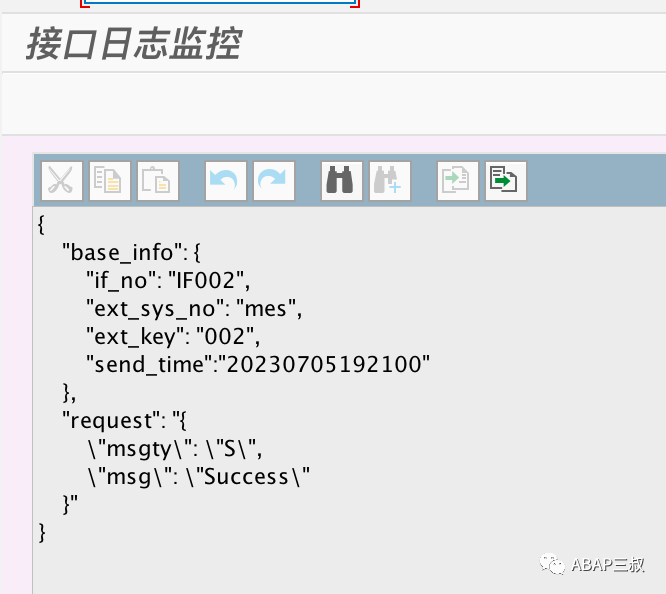Click the Paste clipboard icon

click(158, 181)
